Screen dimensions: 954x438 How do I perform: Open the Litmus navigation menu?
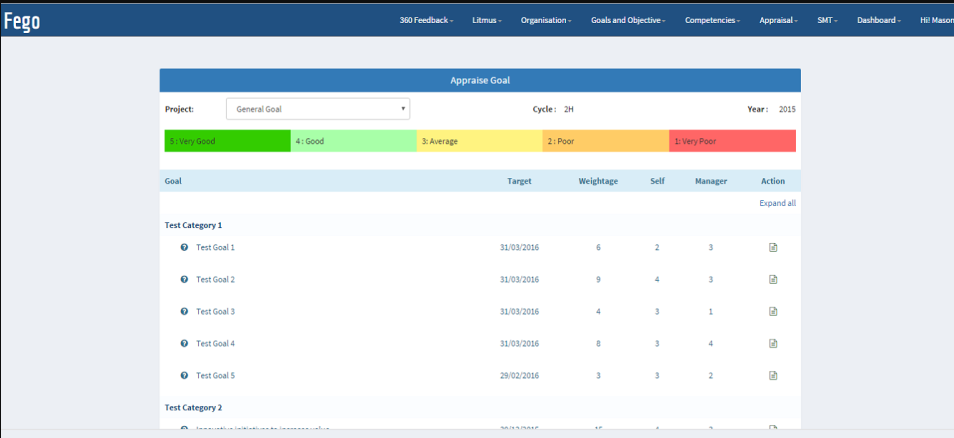tap(487, 20)
